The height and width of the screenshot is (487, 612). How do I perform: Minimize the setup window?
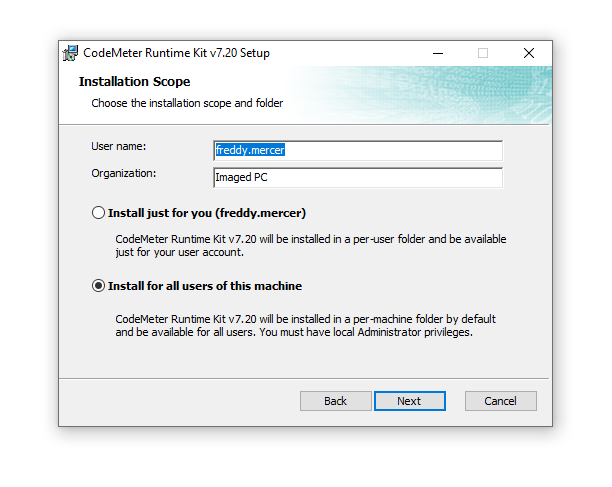tap(438, 53)
